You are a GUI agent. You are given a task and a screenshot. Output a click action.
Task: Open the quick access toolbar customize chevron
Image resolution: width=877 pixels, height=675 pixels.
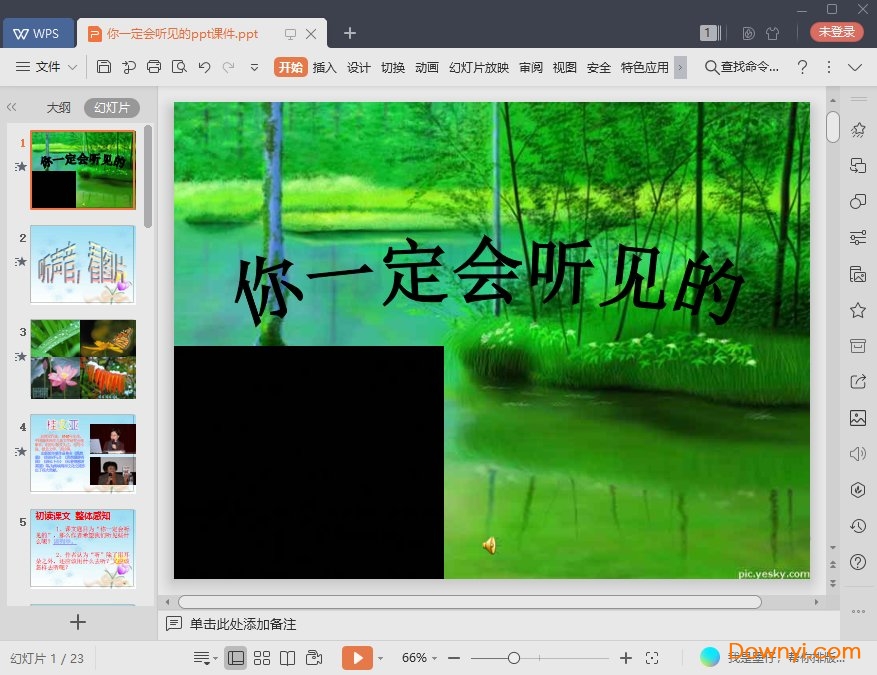pyautogui.click(x=254, y=68)
